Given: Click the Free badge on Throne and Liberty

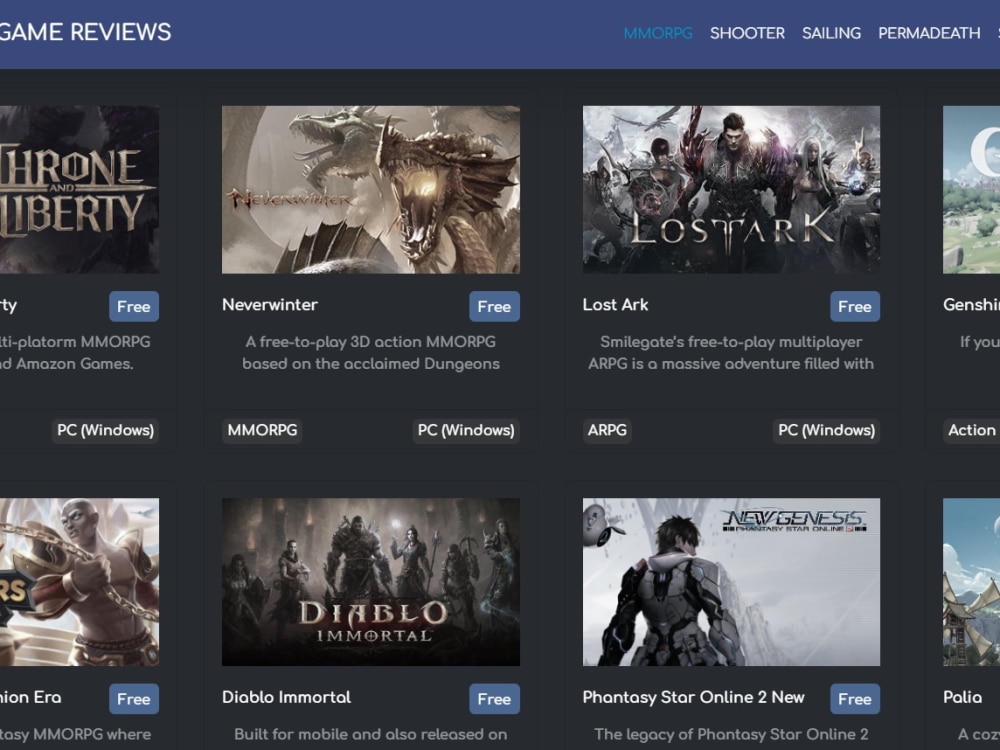Looking at the screenshot, I should [133, 306].
